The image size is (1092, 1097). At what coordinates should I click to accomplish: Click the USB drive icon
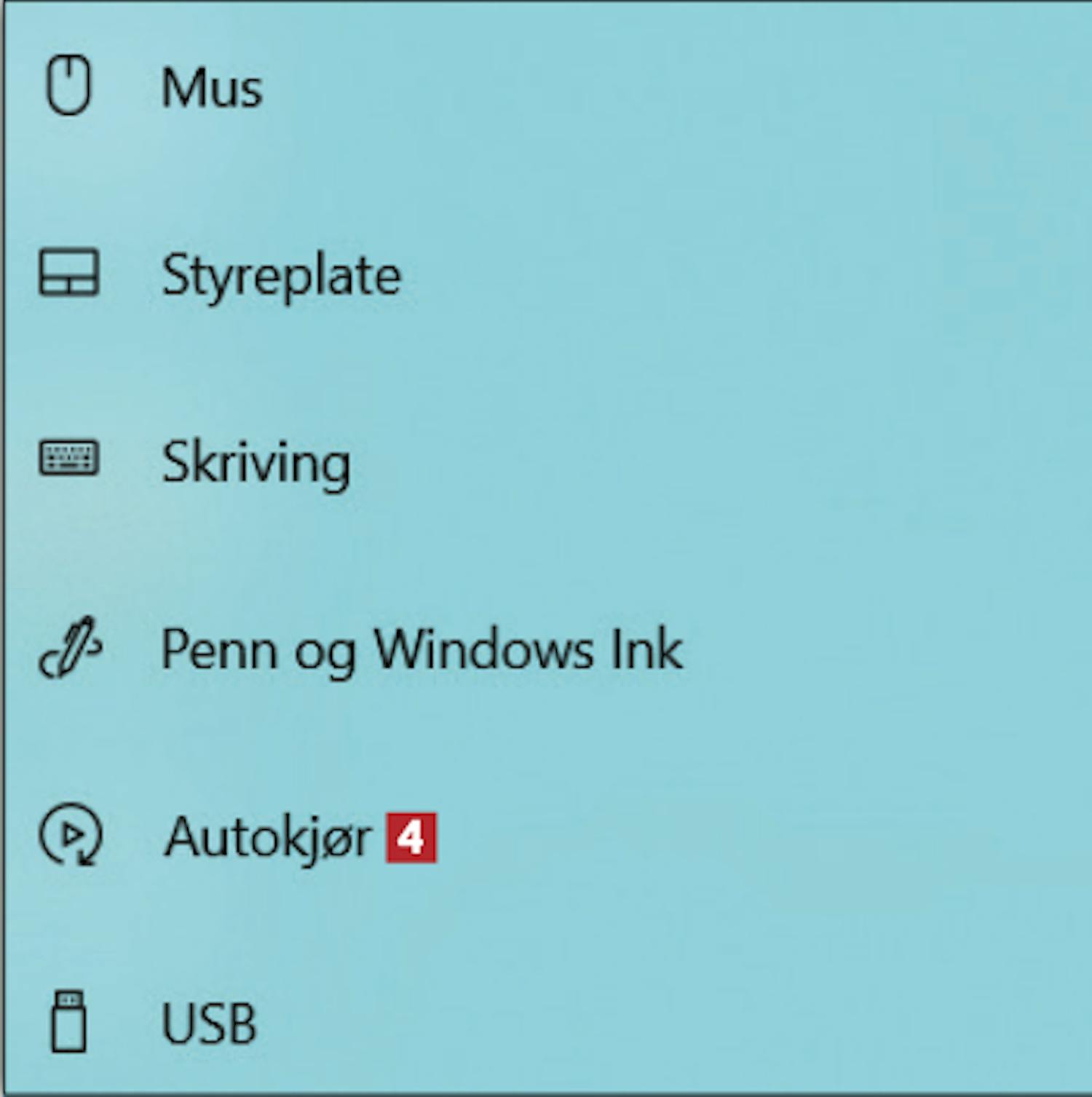click(x=68, y=1022)
